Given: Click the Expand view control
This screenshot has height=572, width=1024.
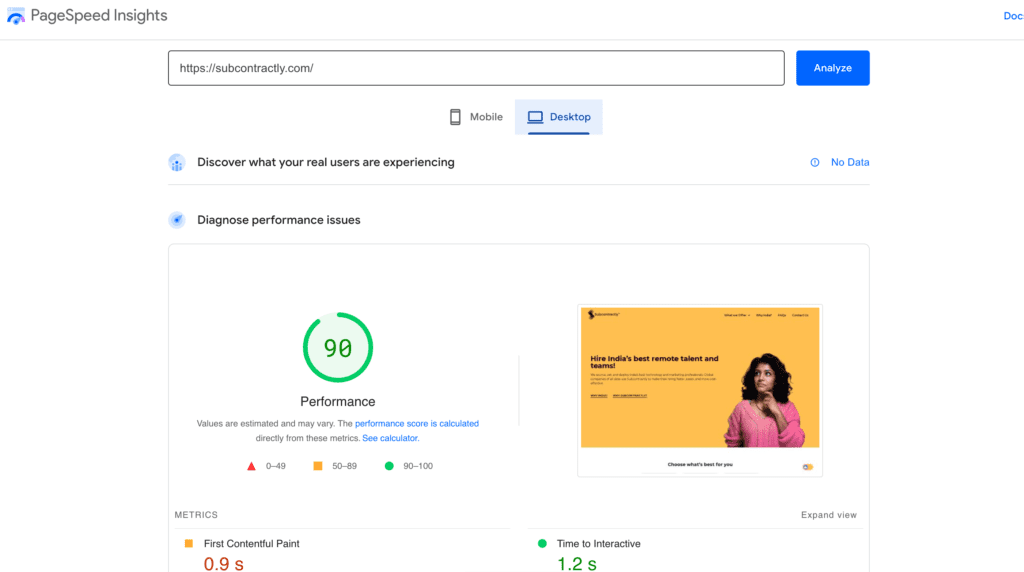Looking at the screenshot, I should 828,515.
